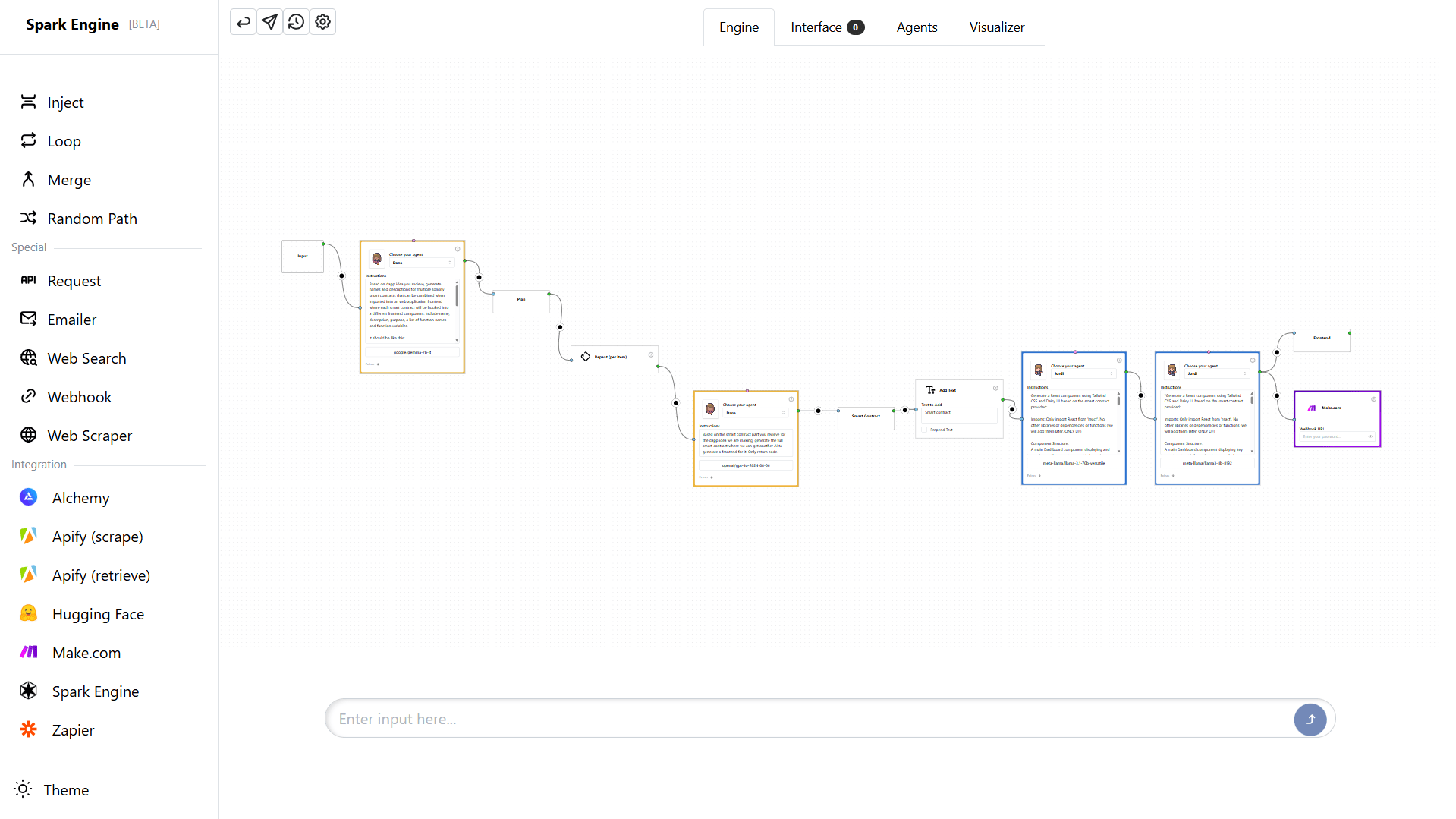
Task: Open agent dropdown on gemma-7b-it node
Action: coord(422,263)
